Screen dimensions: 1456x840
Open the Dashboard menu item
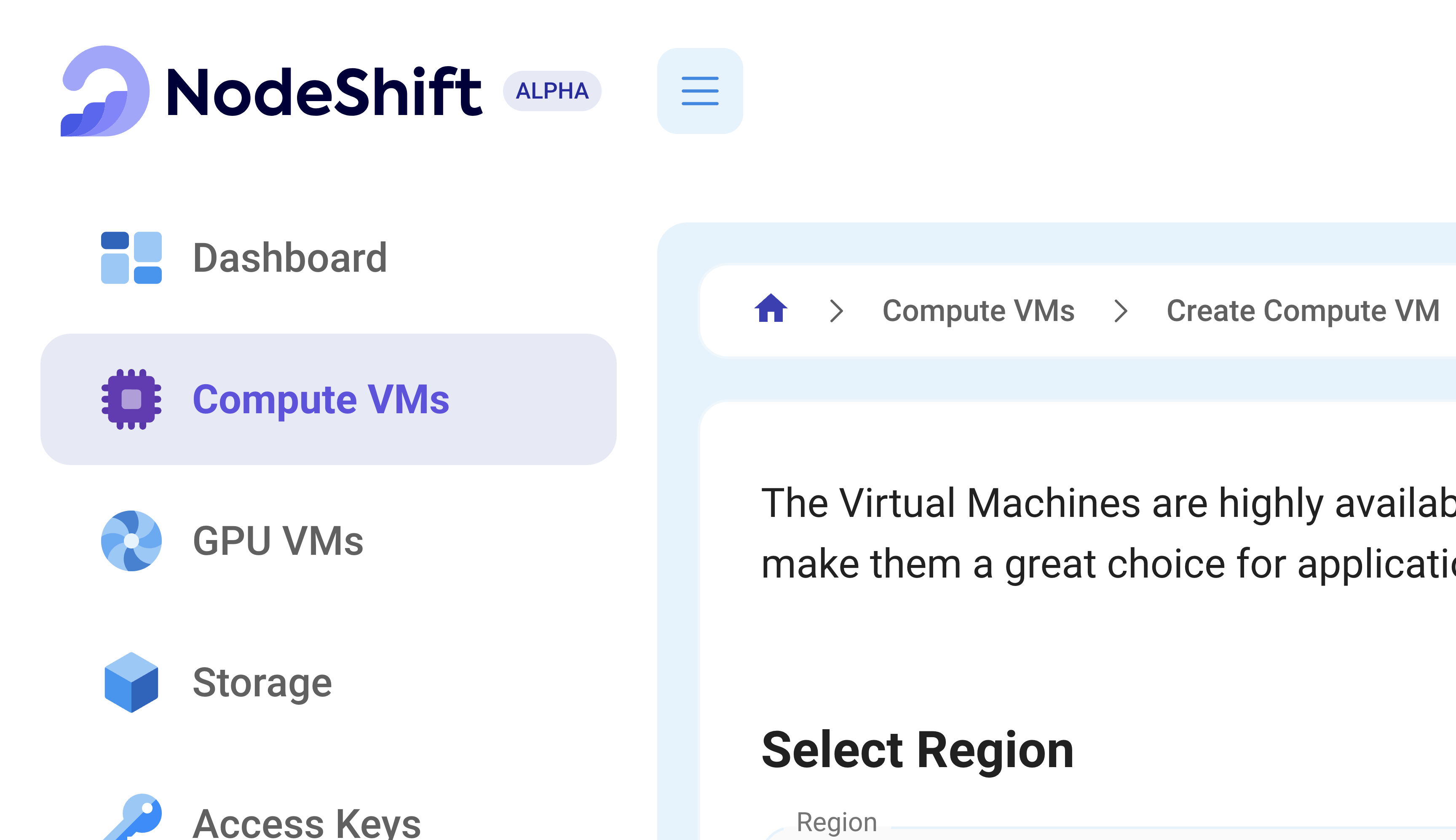[329, 258]
